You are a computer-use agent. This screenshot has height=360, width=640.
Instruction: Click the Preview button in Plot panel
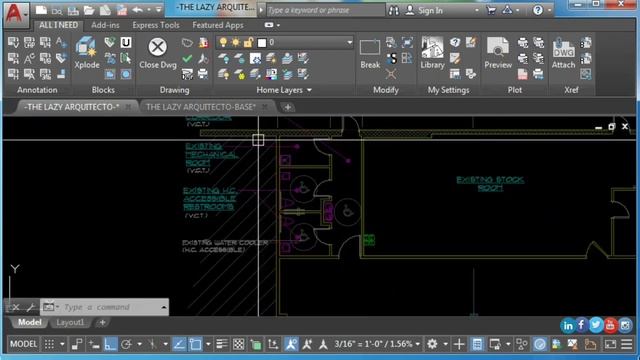point(498,53)
